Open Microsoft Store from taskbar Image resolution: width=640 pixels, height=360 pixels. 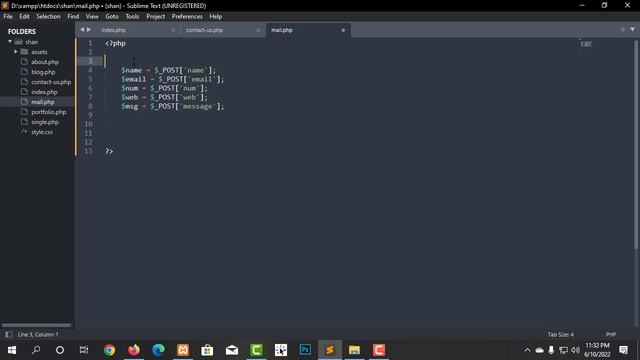coord(207,350)
